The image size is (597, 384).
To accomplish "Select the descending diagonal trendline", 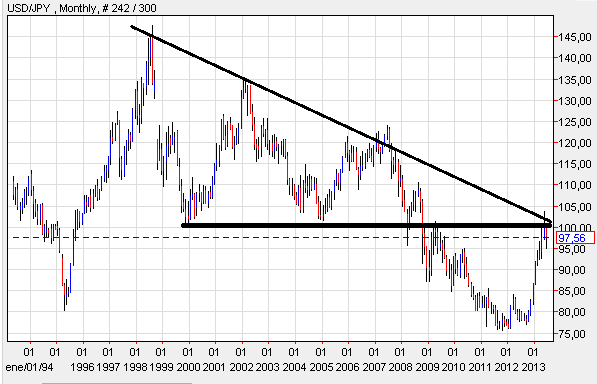I will point(341,124).
